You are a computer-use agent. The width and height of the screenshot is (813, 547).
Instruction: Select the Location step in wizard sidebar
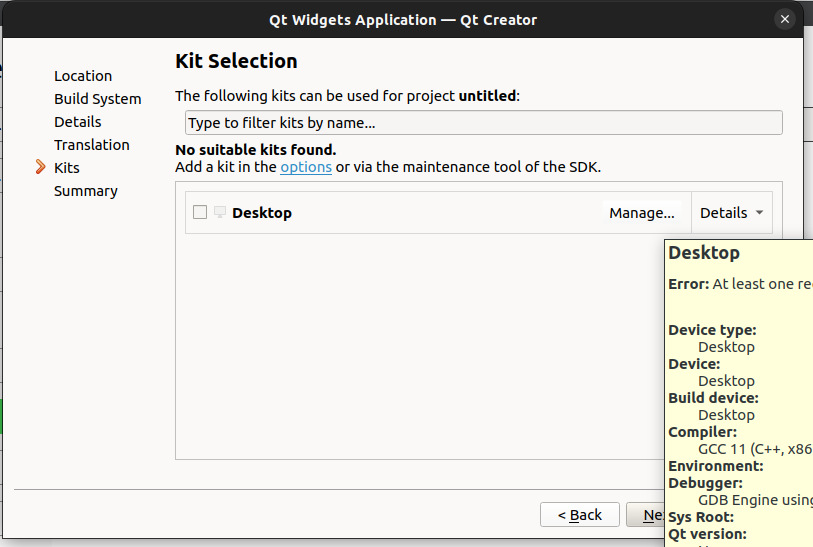click(x=83, y=76)
